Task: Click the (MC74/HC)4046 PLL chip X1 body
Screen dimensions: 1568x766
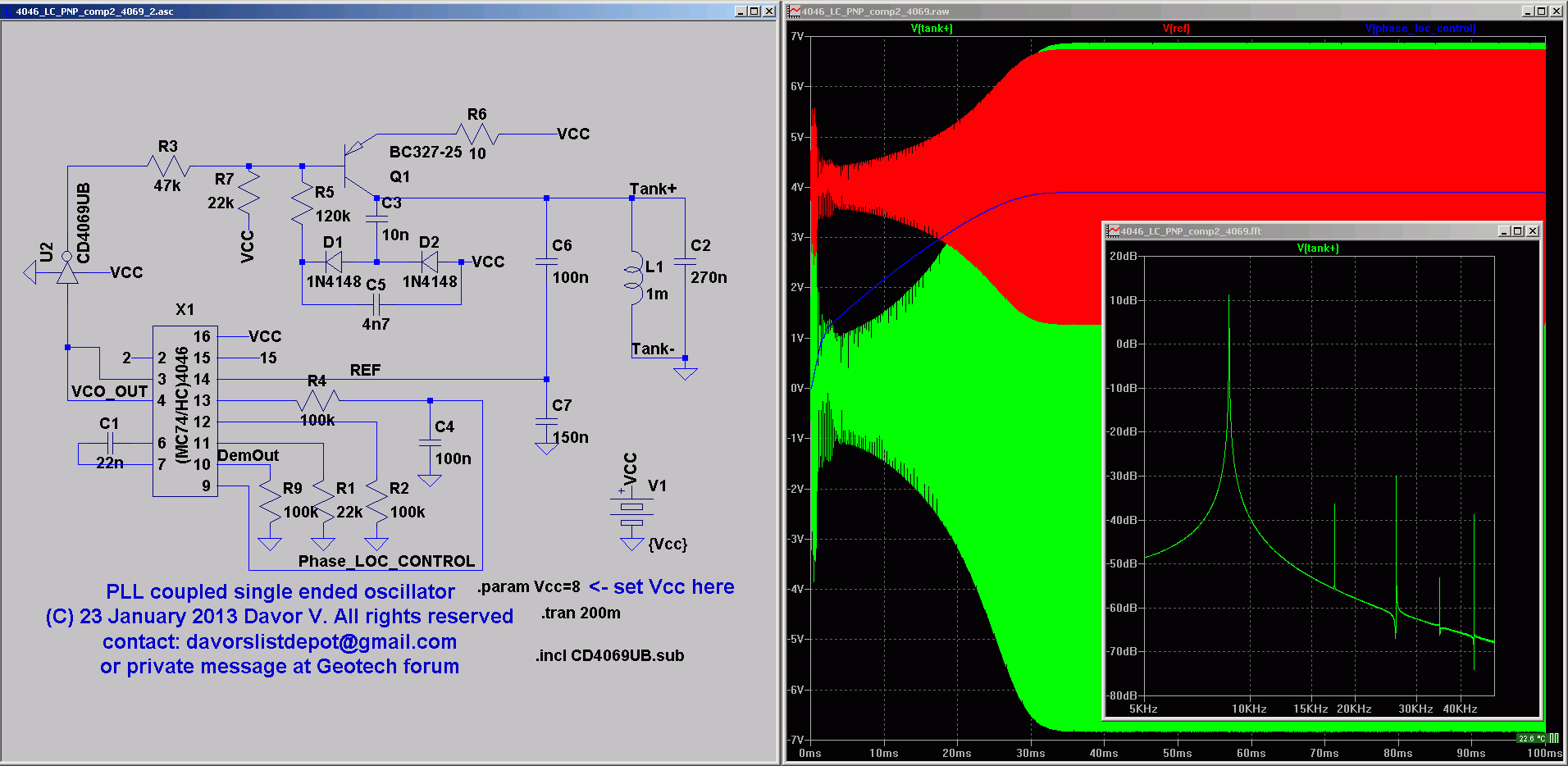Action: 185,411
